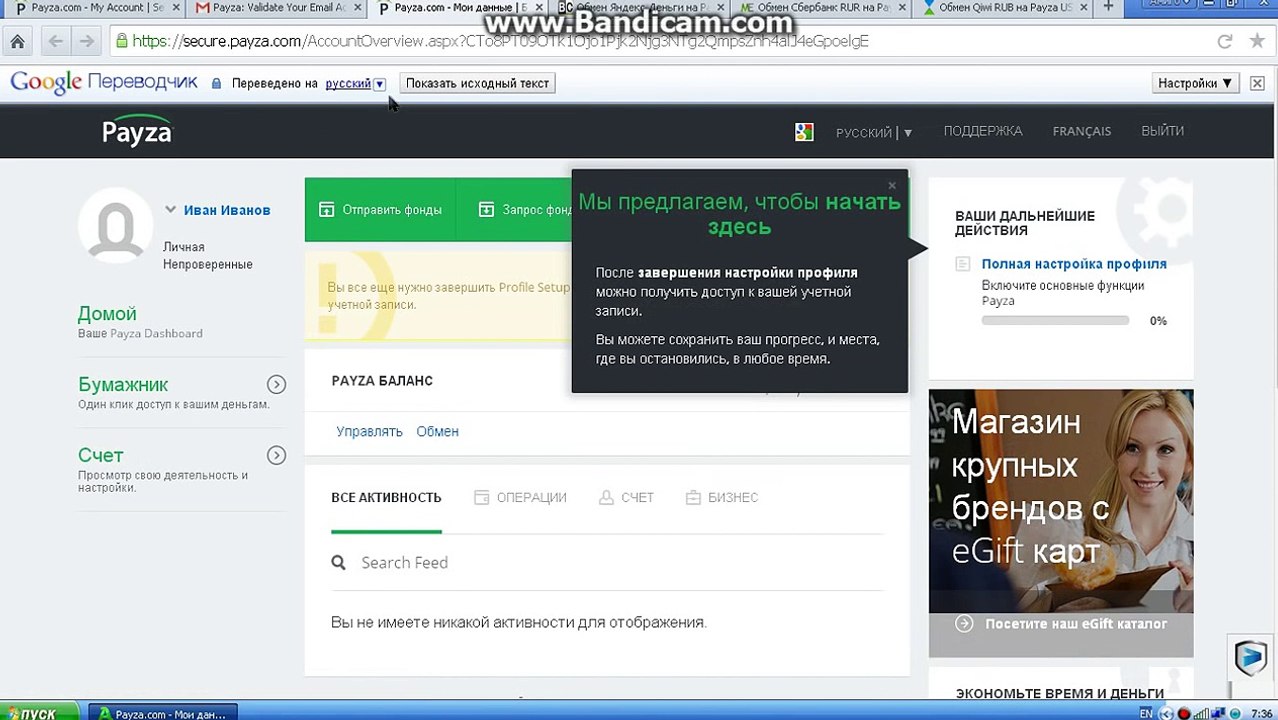Click the Google icon in the Payza header
This screenshot has width=1278, height=720.
pyautogui.click(x=804, y=131)
